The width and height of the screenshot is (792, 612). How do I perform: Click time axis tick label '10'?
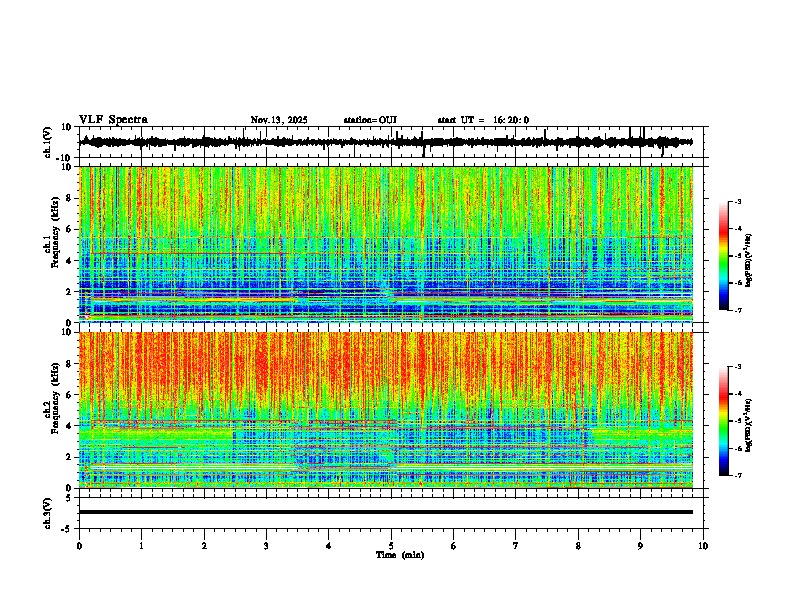pyautogui.click(x=703, y=546)
